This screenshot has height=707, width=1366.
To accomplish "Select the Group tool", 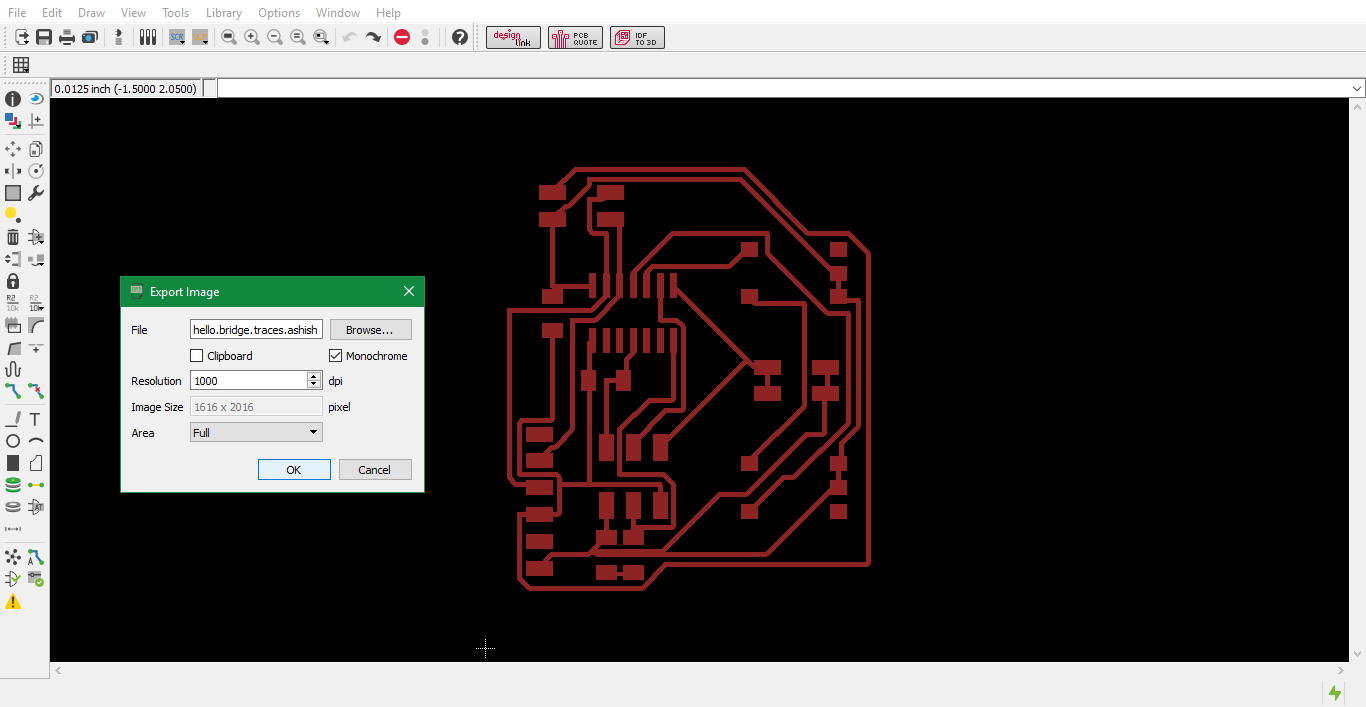I will tap(13, 193).
